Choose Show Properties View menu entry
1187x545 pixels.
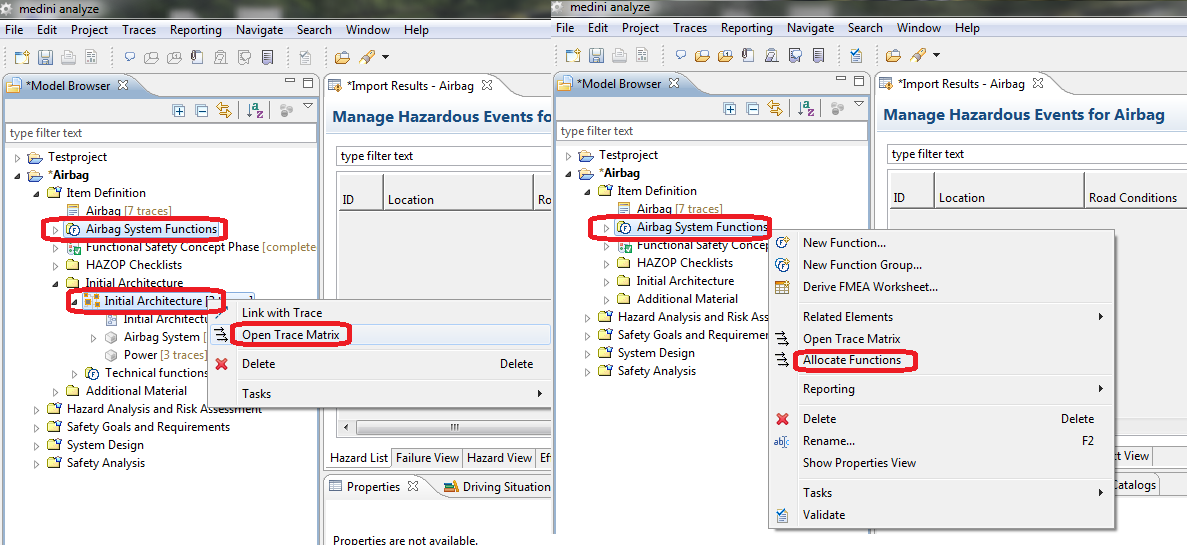click(858, 463)
